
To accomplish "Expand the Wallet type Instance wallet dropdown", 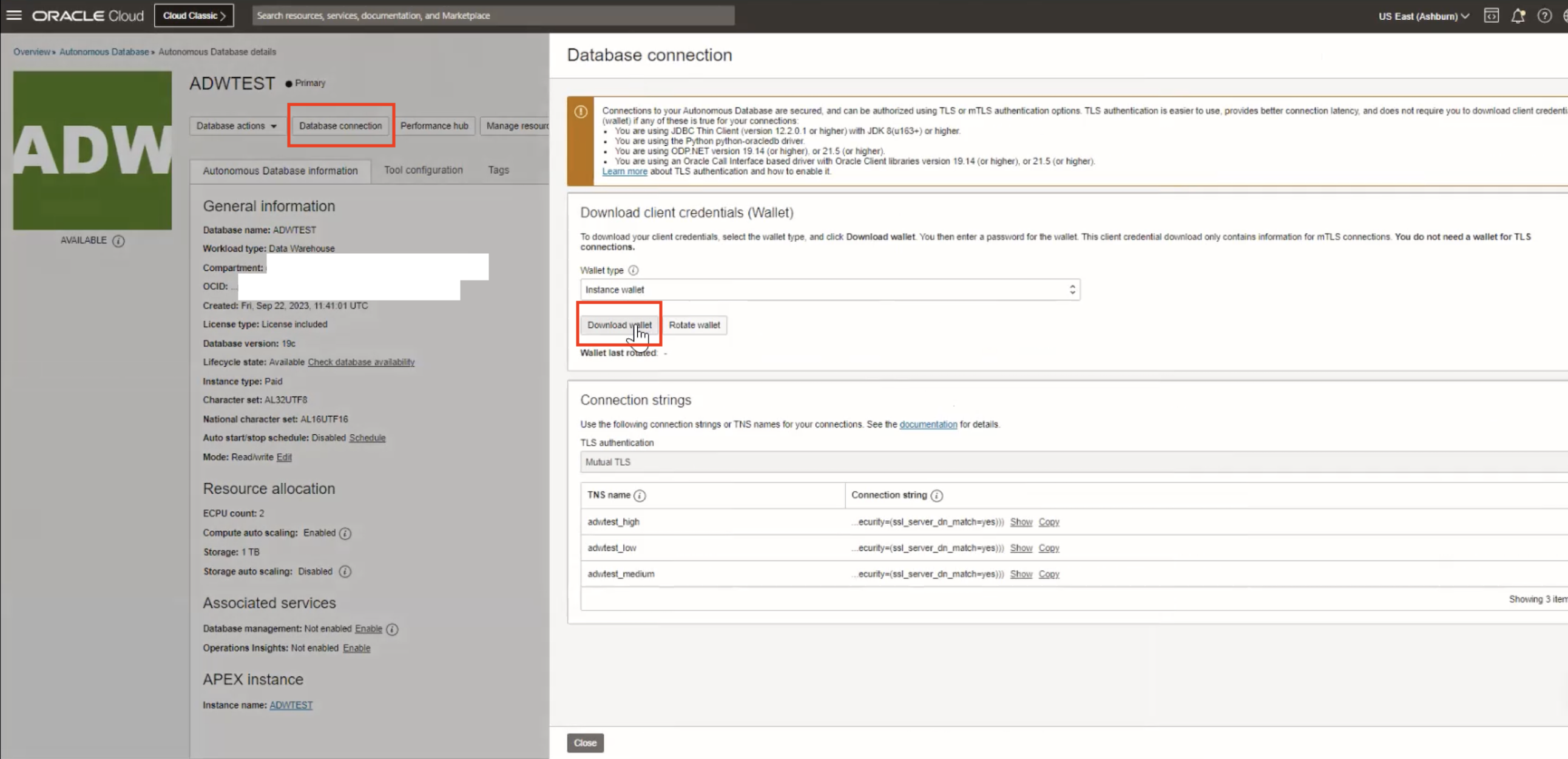I will click(830, 290).
